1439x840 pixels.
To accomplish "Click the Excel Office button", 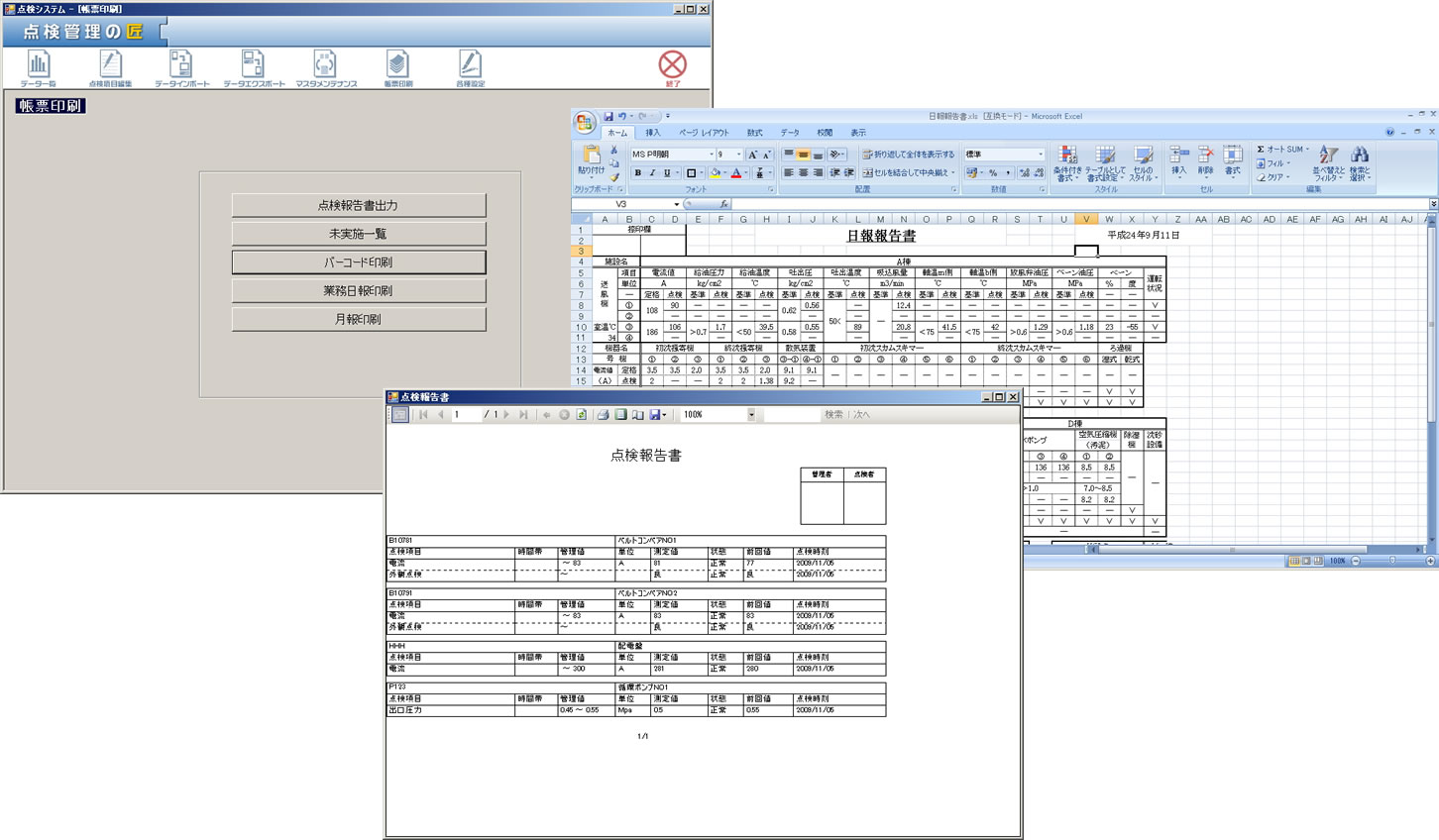I will click(585, 123).
